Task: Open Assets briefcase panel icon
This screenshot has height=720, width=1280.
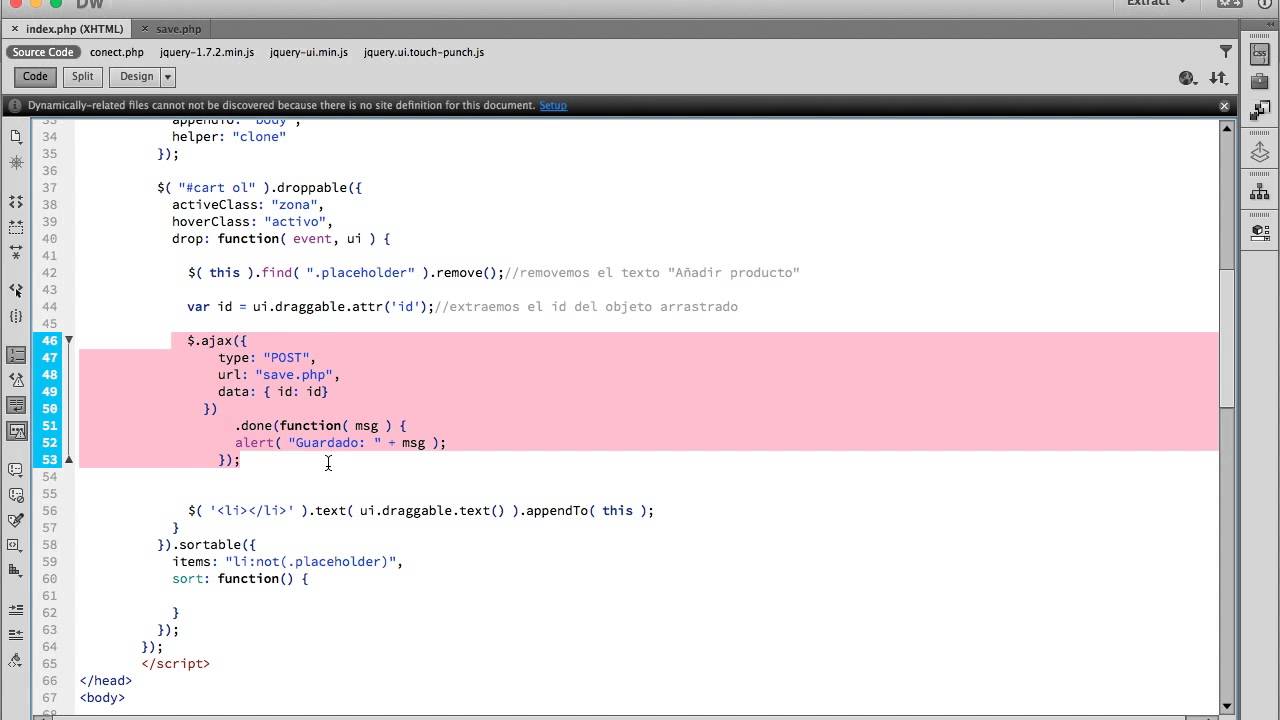Action: [x=1260, y=82]
